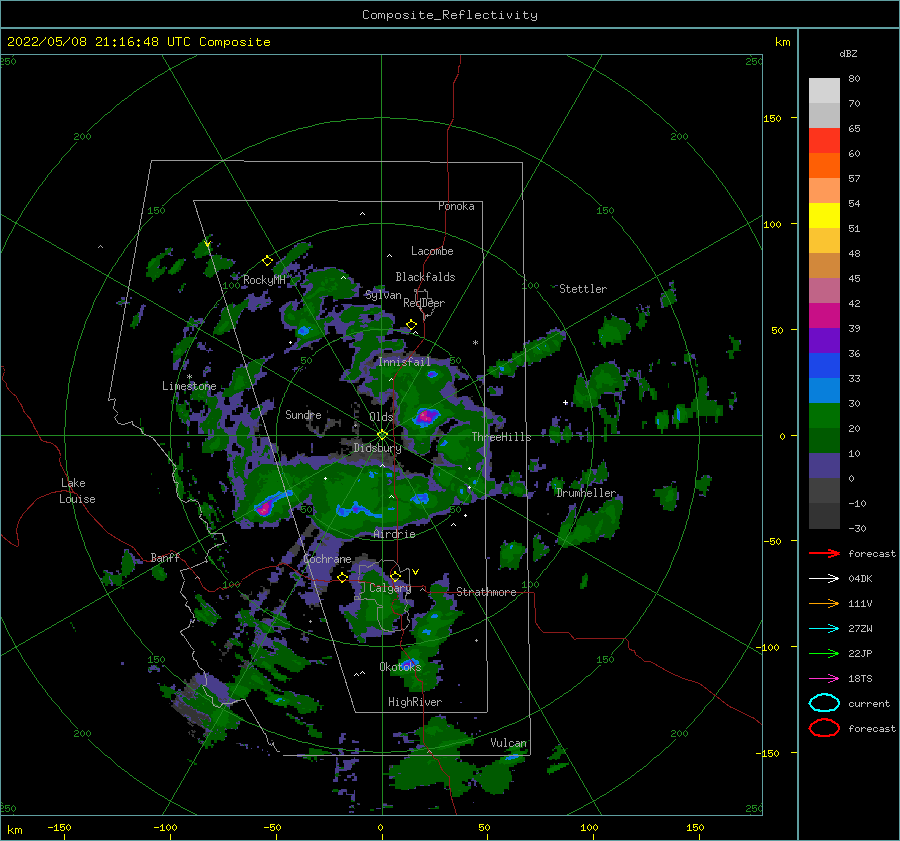
Task: Click the Innisfail town label
Action: click(x=404, y=362)
